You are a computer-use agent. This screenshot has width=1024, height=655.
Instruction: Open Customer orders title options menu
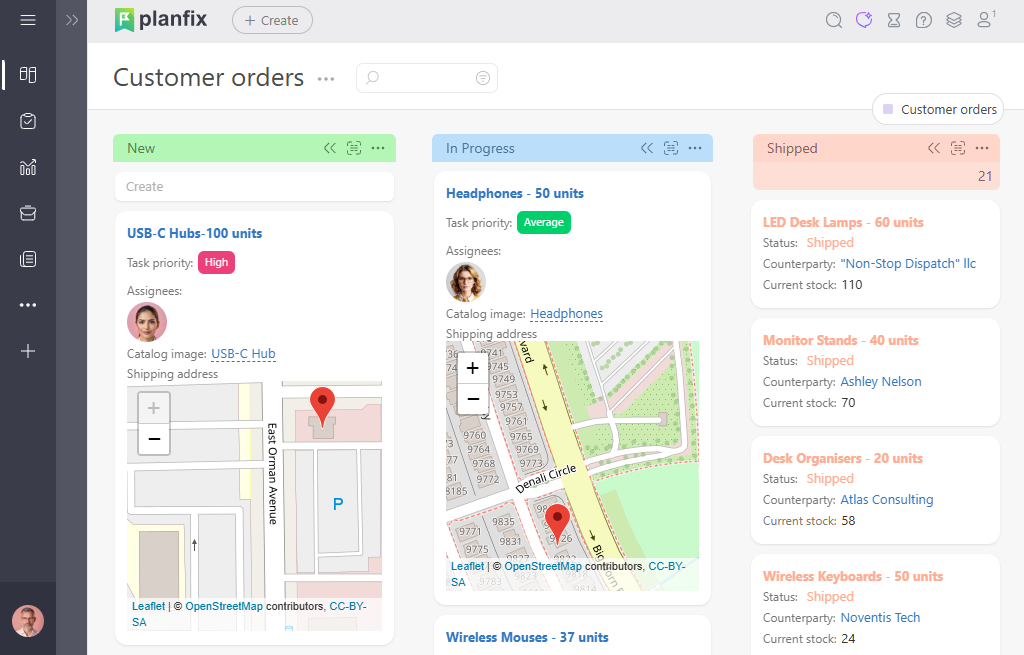click(326, 79)
